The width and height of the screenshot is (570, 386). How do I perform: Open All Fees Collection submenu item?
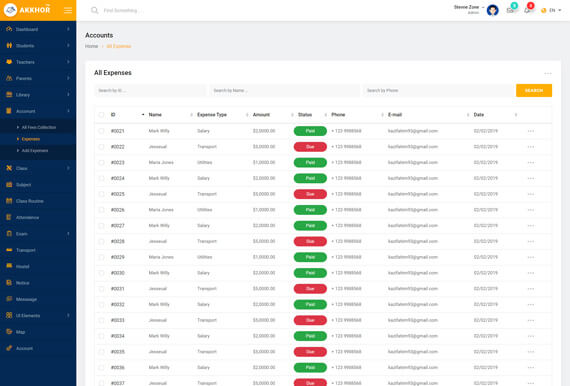(x=39, y=127)
